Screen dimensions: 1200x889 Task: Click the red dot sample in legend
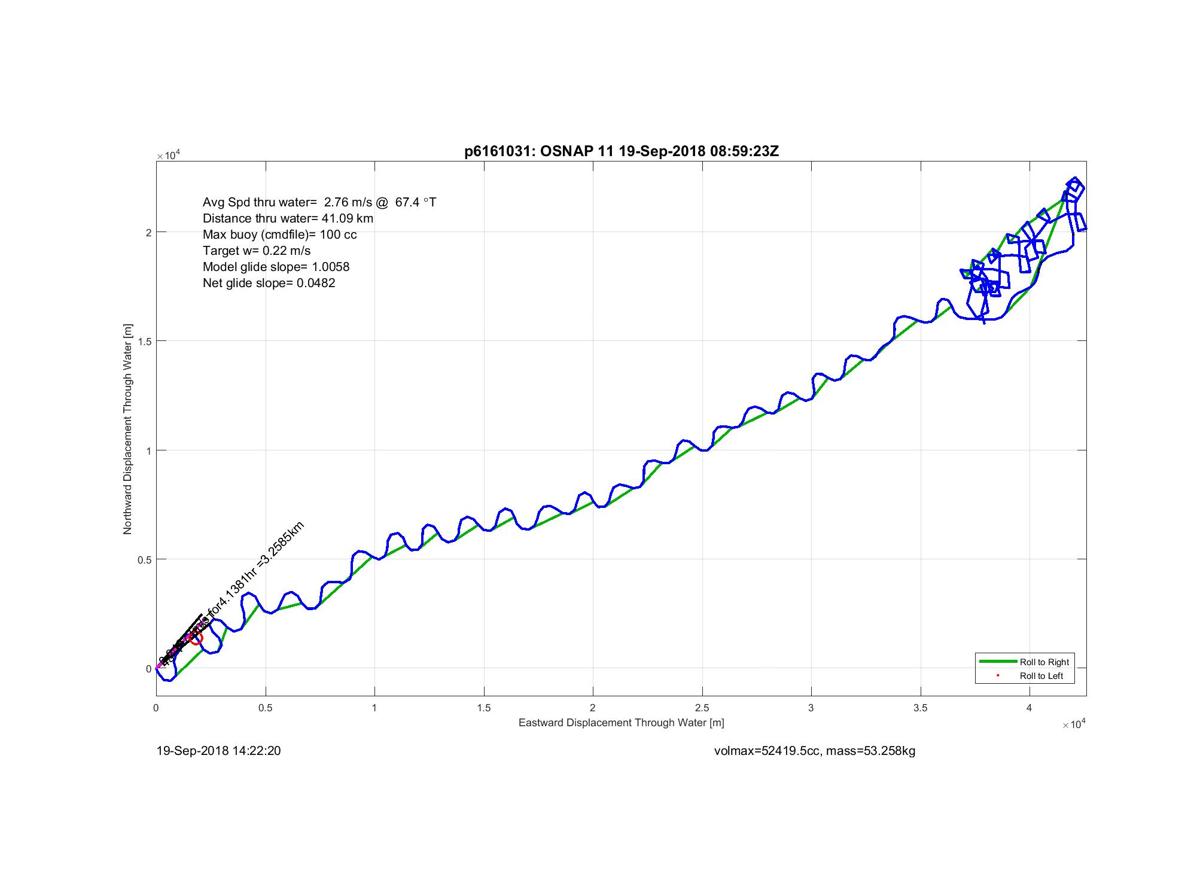pyautogui.click(x=997, y=676)
